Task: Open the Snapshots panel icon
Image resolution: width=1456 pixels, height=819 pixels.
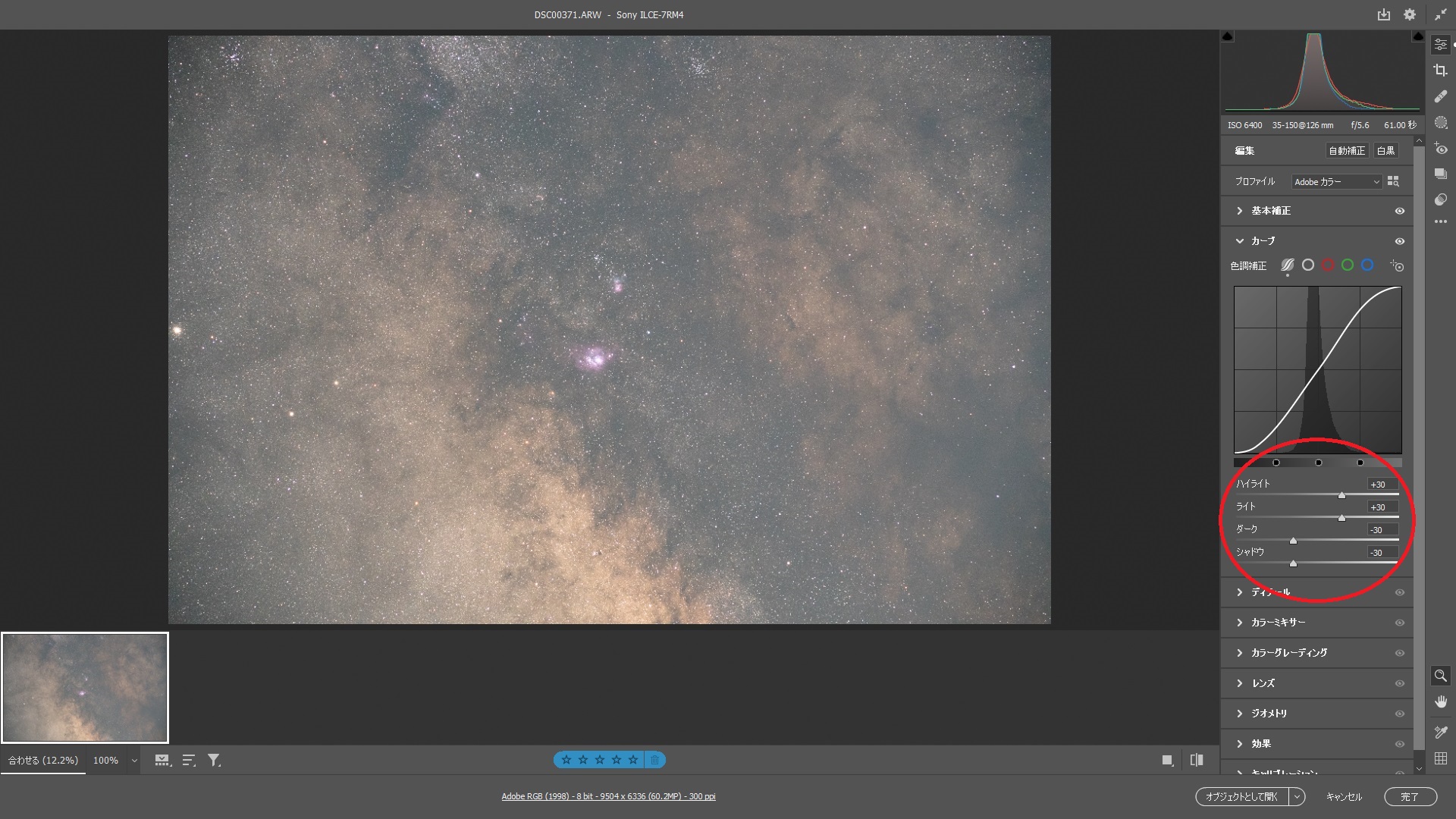Action: [1440, 174]
